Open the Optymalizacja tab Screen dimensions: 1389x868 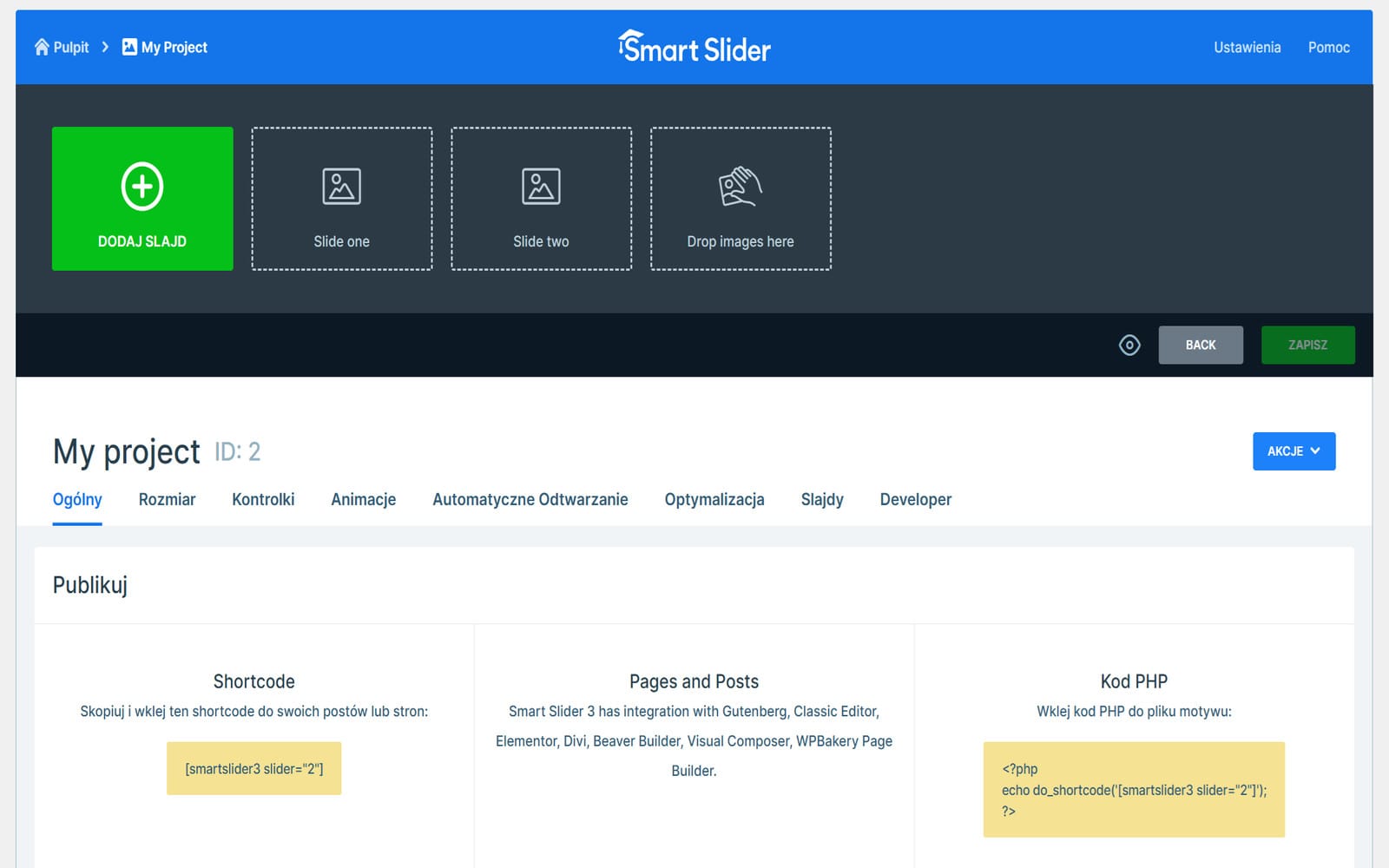coord(714,500)
